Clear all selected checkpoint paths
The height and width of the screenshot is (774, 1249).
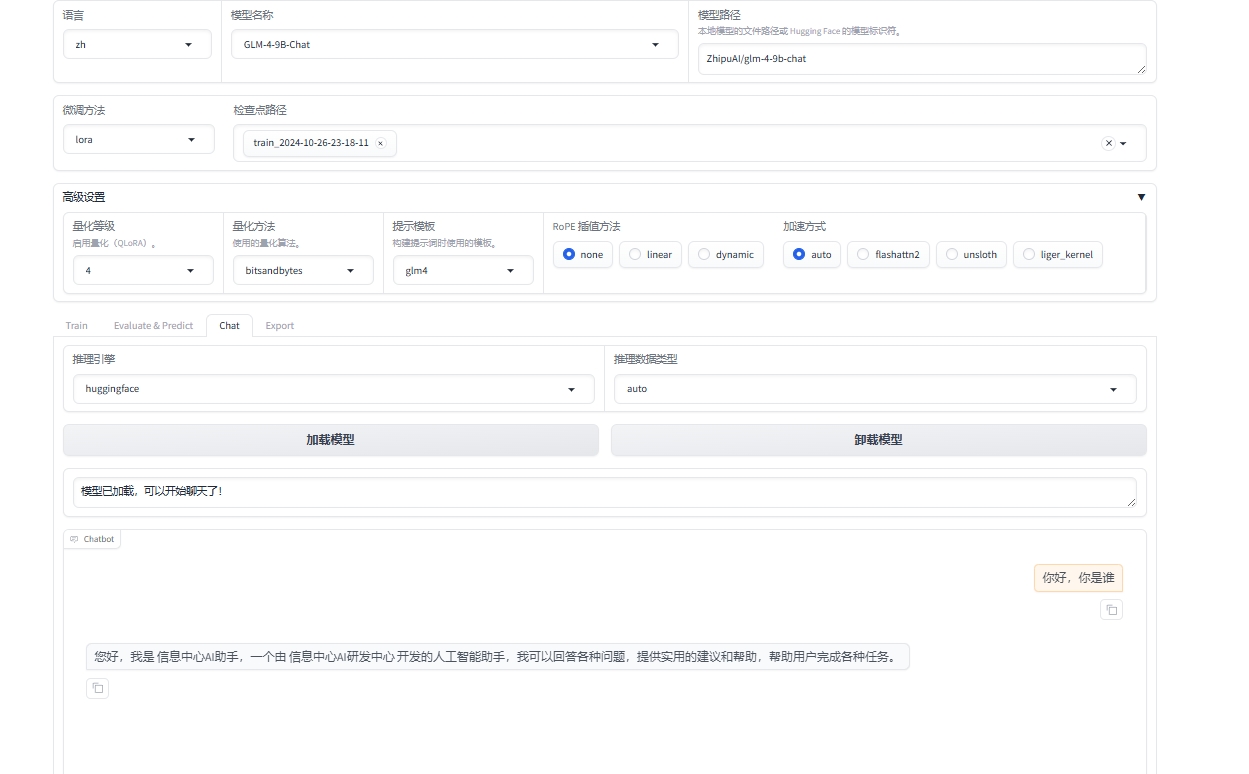[1108, 144]
